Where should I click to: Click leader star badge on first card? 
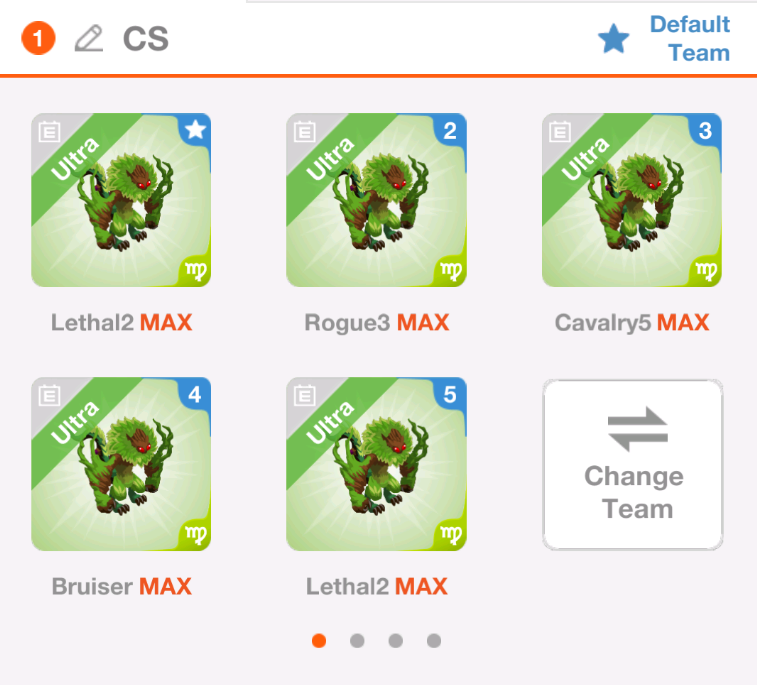pyautogui.click(x=196, y=129)
